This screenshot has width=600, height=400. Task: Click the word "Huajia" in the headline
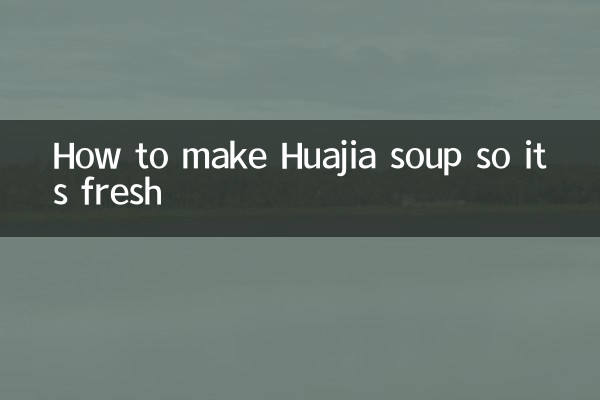tap(328, 159)
